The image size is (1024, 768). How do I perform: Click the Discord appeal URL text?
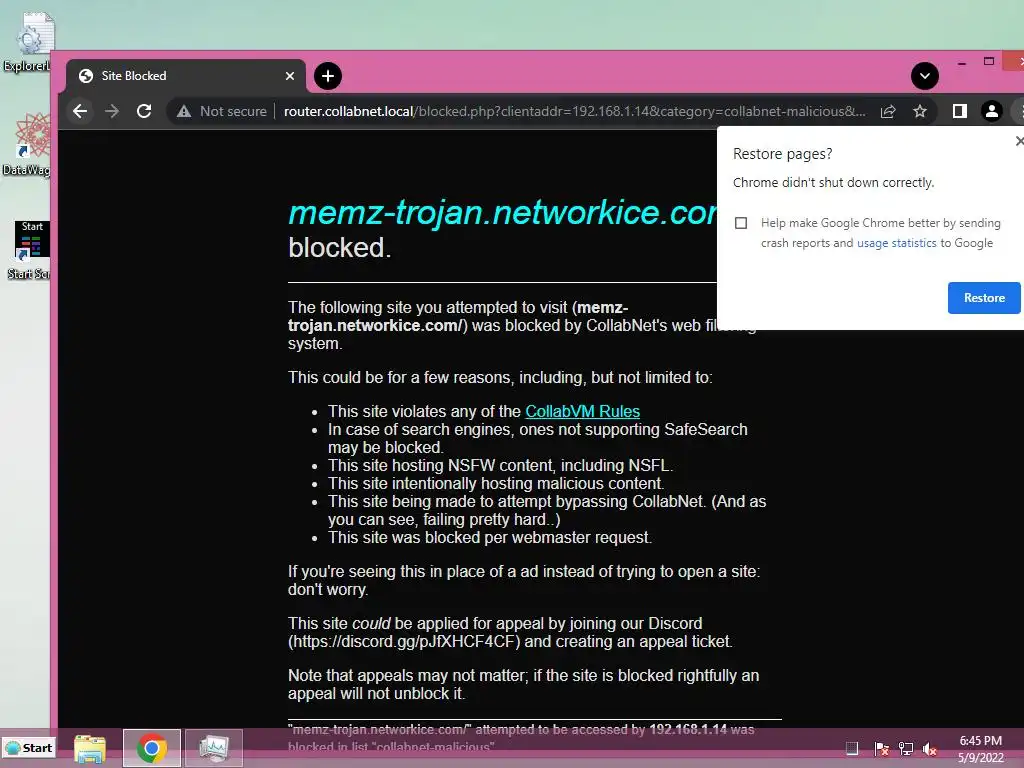pos(404,641)
